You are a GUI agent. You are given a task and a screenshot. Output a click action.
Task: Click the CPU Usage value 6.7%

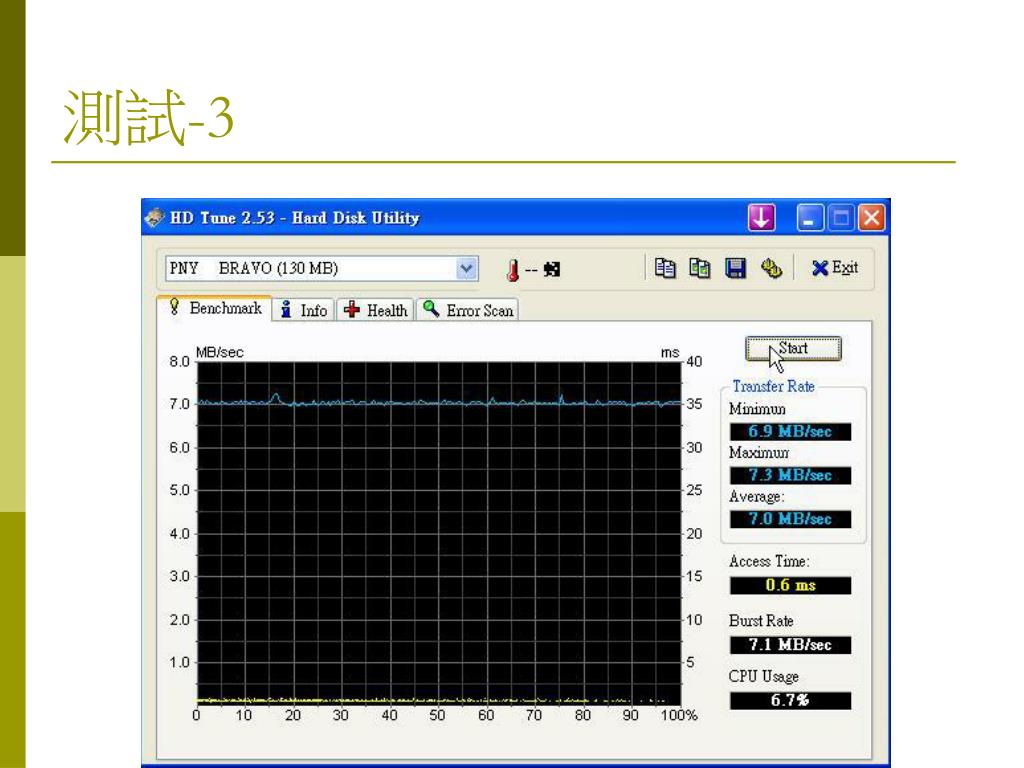point(790,700)
